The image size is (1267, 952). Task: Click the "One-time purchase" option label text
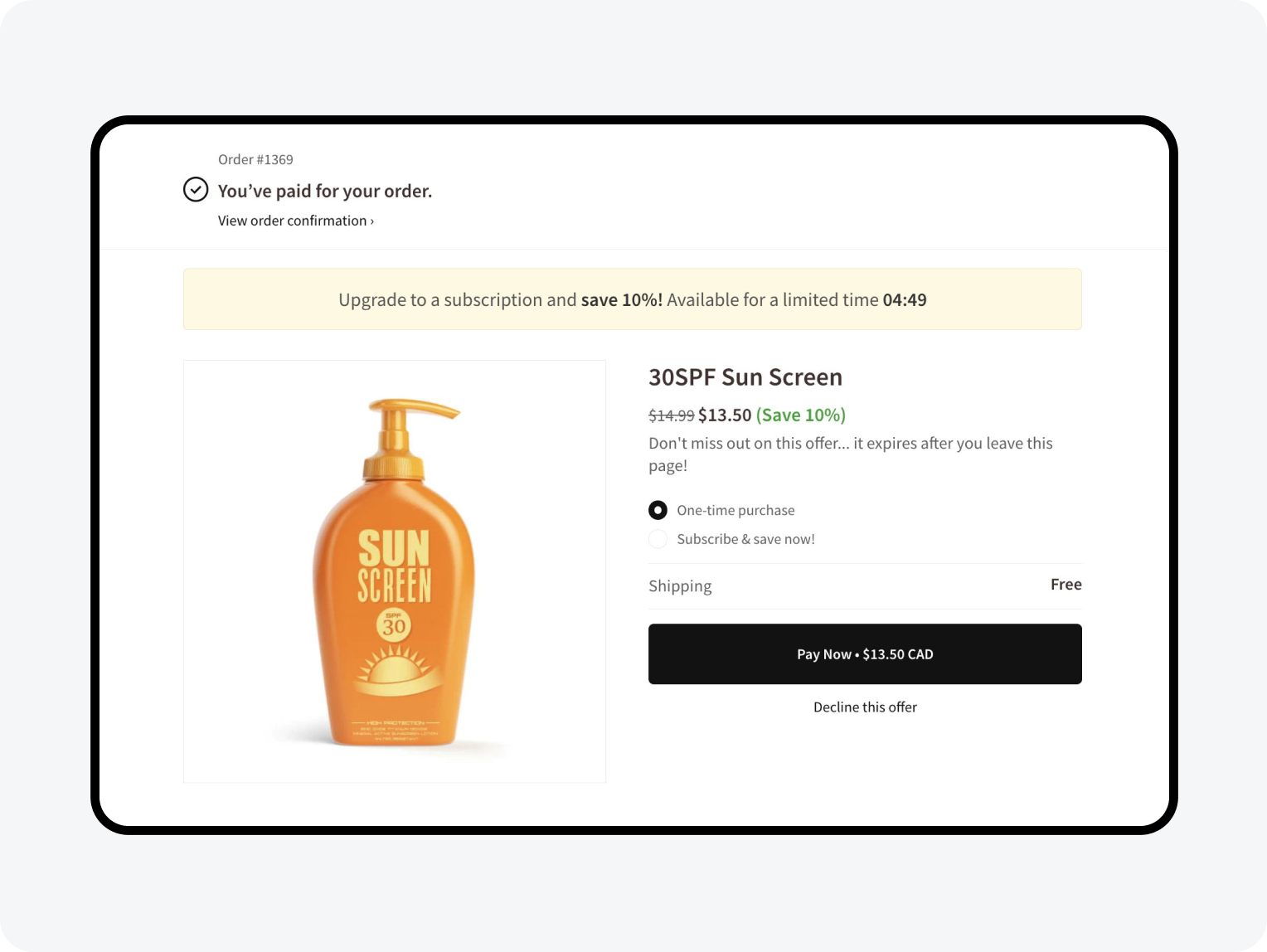735,511
